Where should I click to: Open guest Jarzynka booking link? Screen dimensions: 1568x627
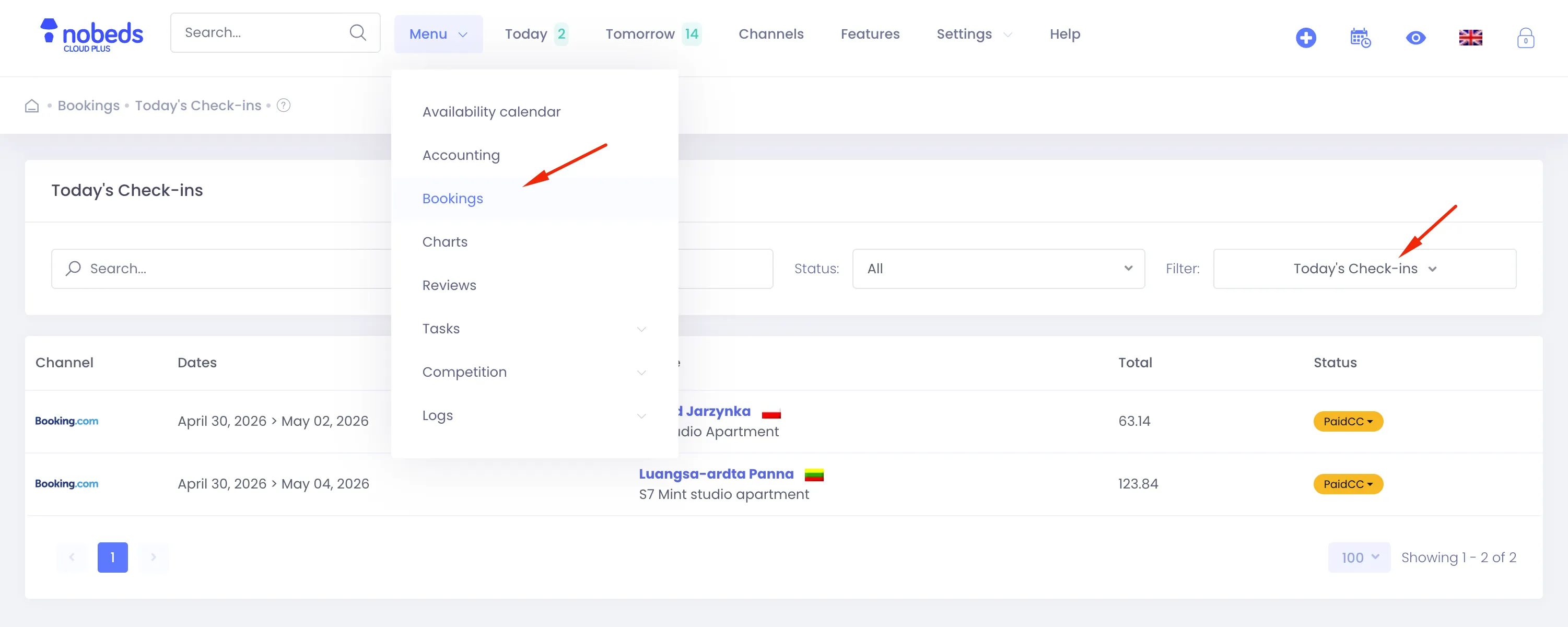(713, 412)
